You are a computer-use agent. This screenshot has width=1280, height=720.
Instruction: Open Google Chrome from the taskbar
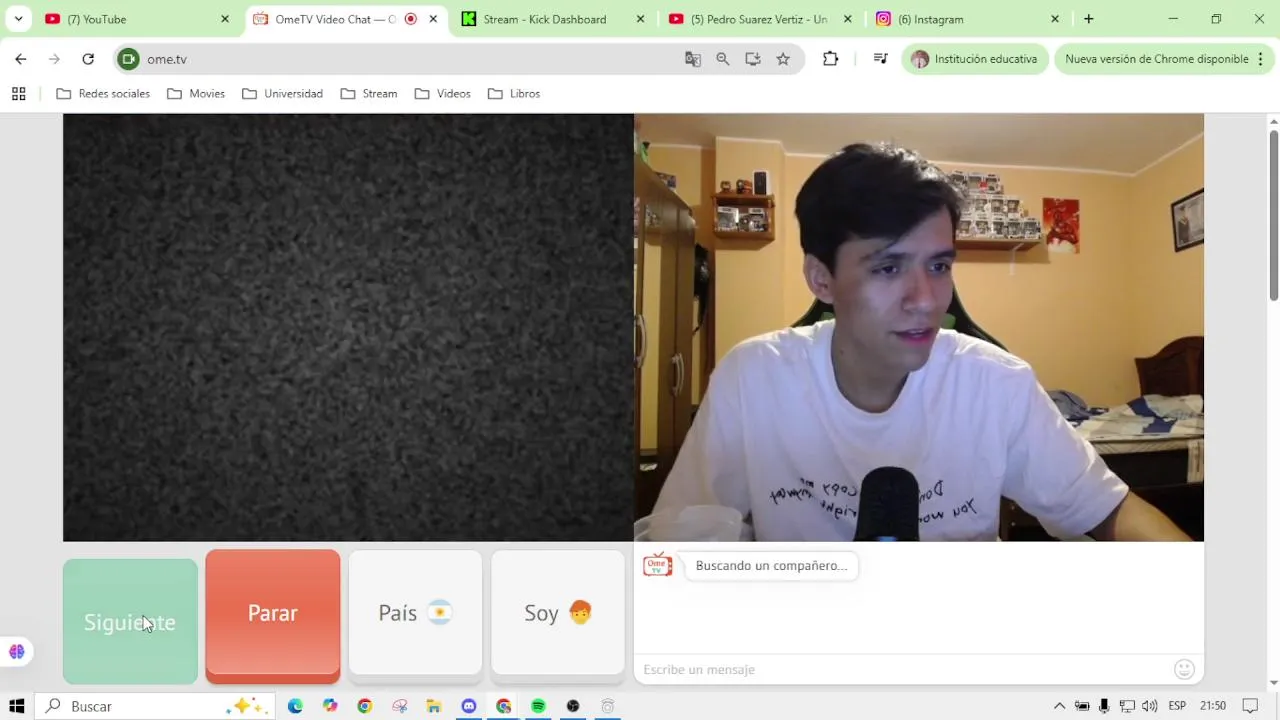pos(365,706)
